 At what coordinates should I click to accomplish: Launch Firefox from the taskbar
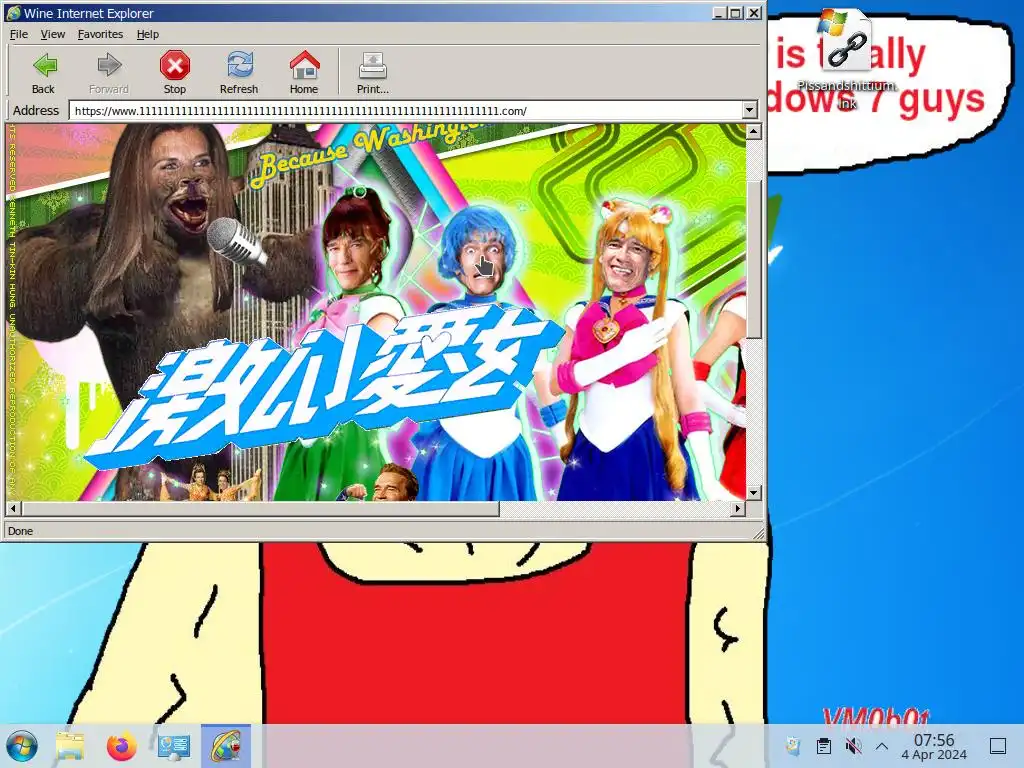point(121,746)
